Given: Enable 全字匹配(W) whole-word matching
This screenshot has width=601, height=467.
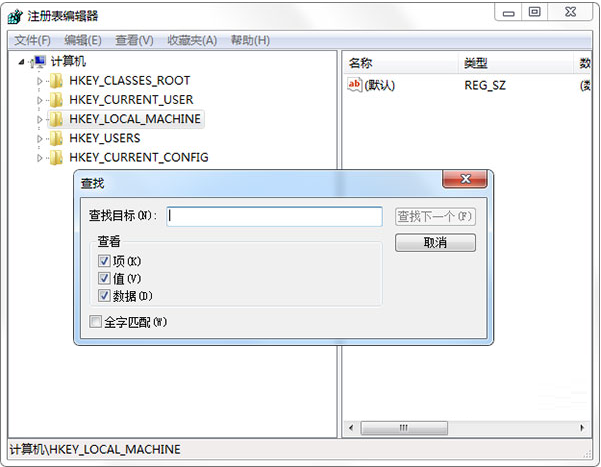Looking at the screenshot, I should tap(95, 322).
